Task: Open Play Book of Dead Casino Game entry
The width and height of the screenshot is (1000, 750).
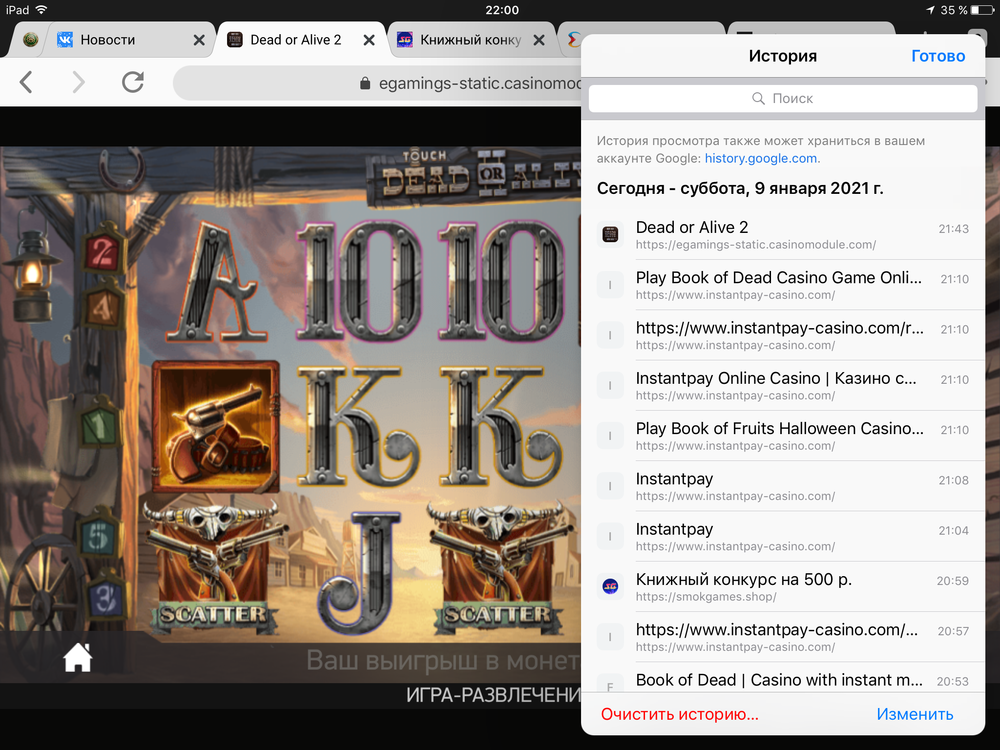Action: [x=783, y=284]
